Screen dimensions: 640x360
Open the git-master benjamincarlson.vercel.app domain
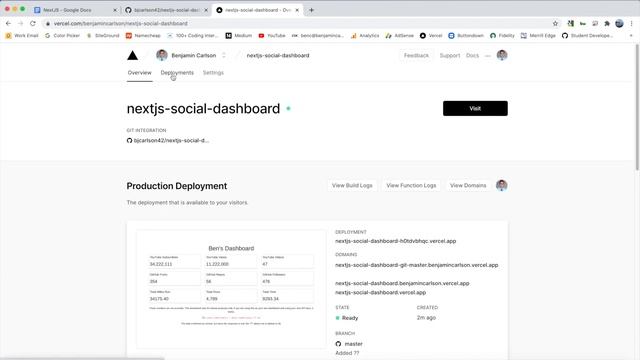[x=416, y=265]
